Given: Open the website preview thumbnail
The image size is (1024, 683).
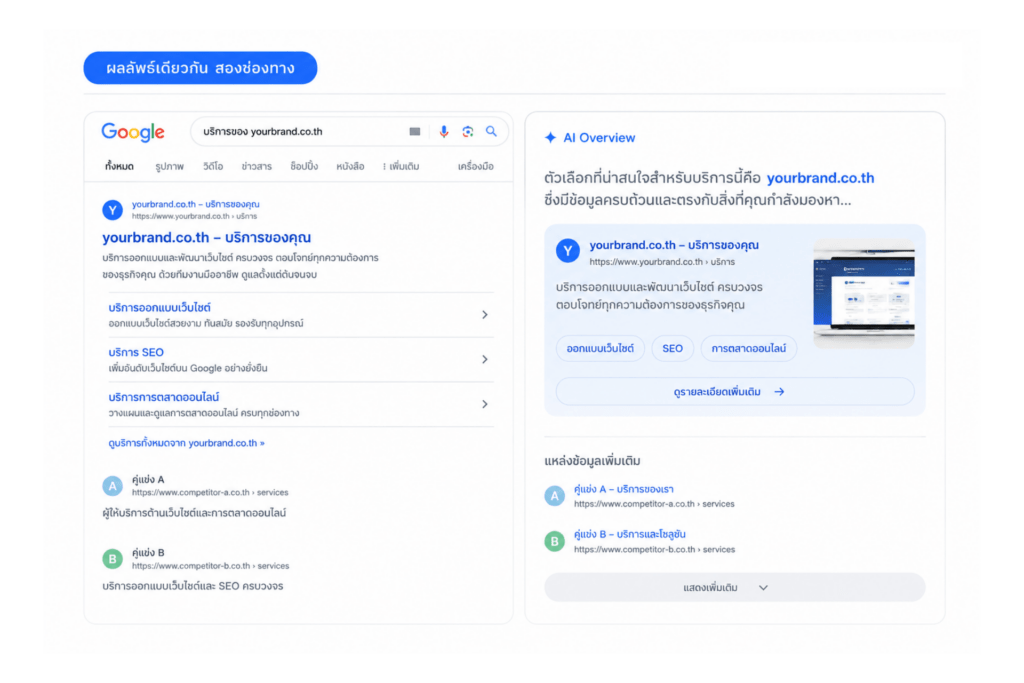Looking at the screenshot, I should tap(864, 294).
